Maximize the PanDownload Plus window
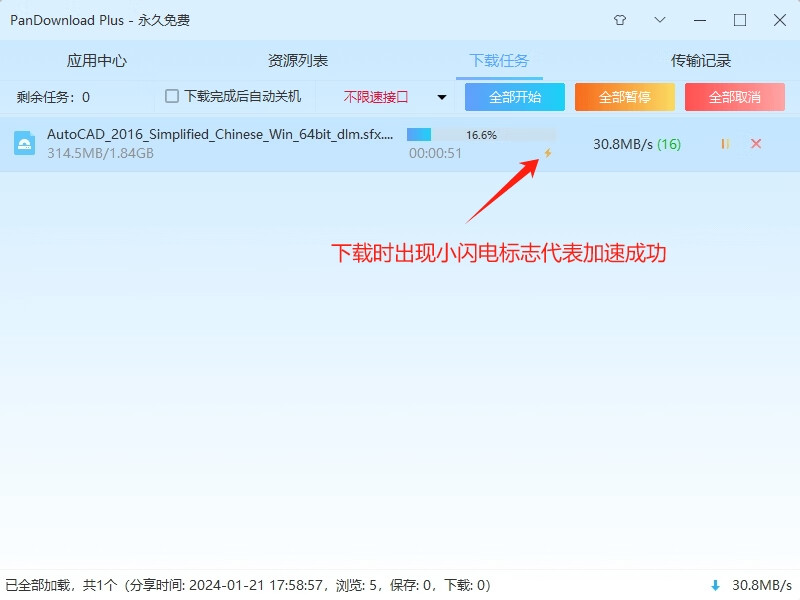Image resolution: width=800 pixels, height=600 pixels. pos(740,20)
